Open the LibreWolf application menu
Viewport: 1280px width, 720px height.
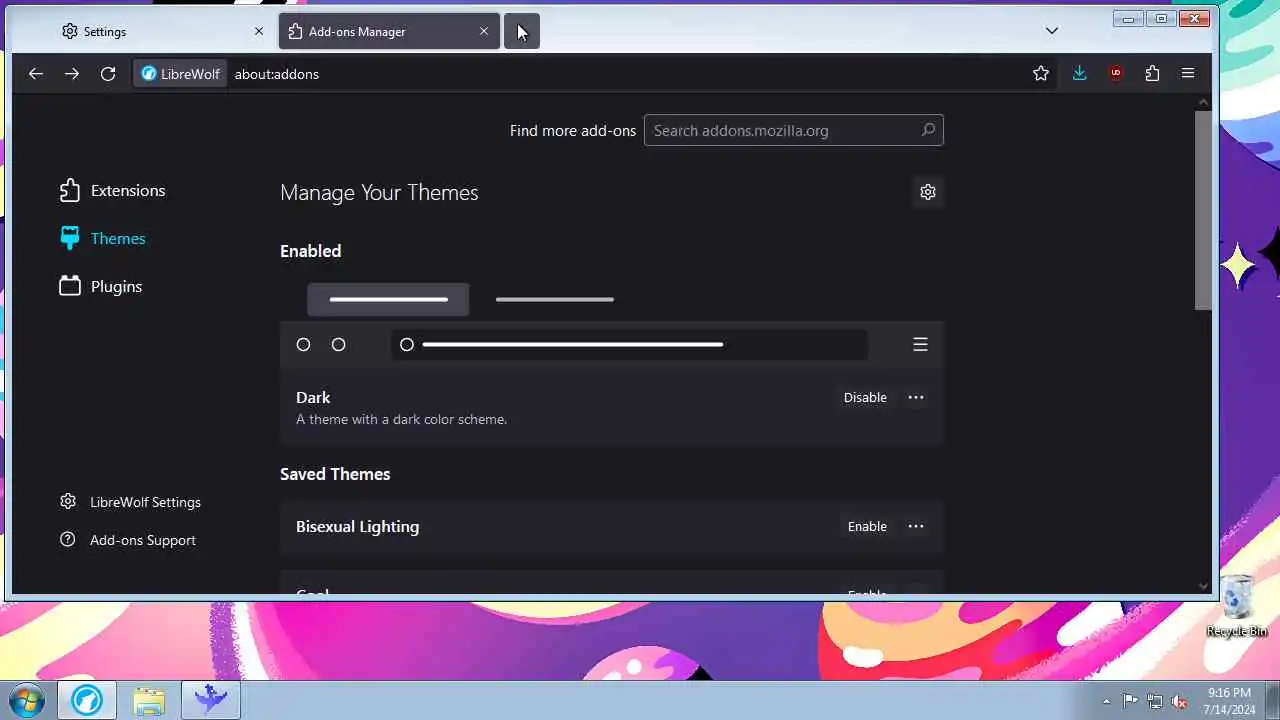(1188, 73)
